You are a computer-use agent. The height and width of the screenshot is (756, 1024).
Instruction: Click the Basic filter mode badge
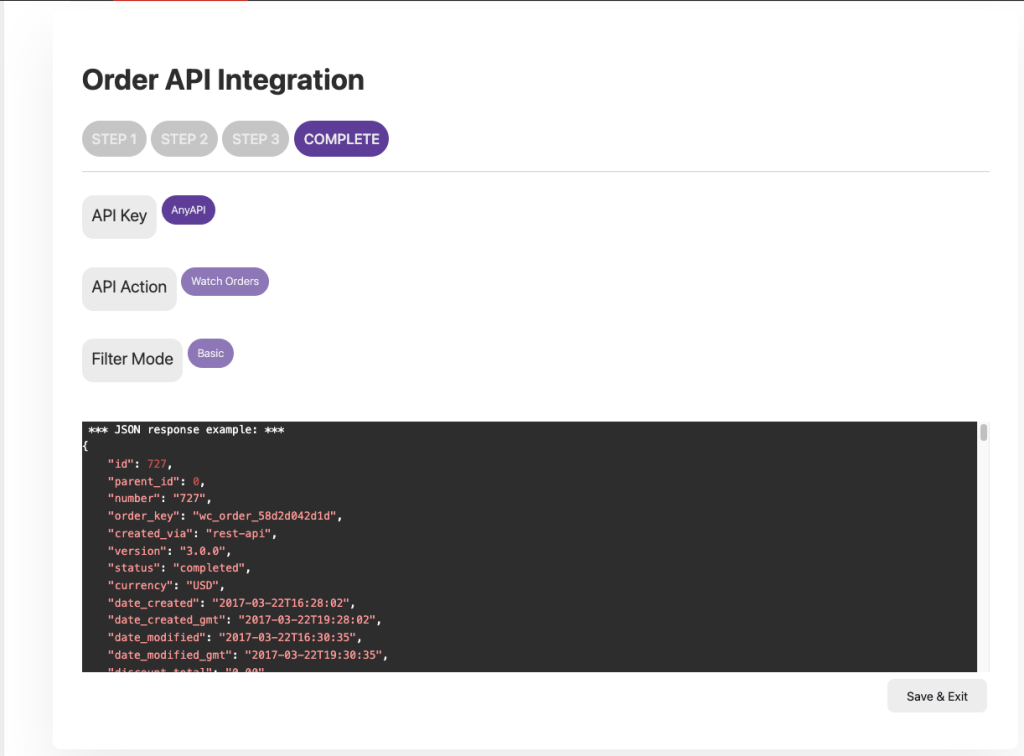pyautogui.click(x=210, y=353)
